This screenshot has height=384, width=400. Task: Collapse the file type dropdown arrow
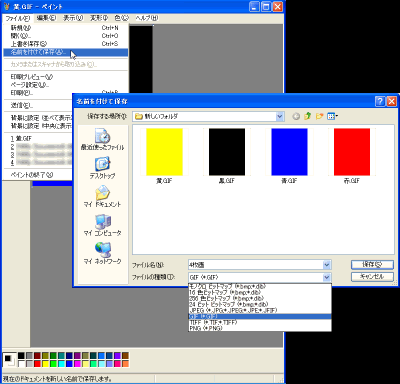(x=327, y=277)
